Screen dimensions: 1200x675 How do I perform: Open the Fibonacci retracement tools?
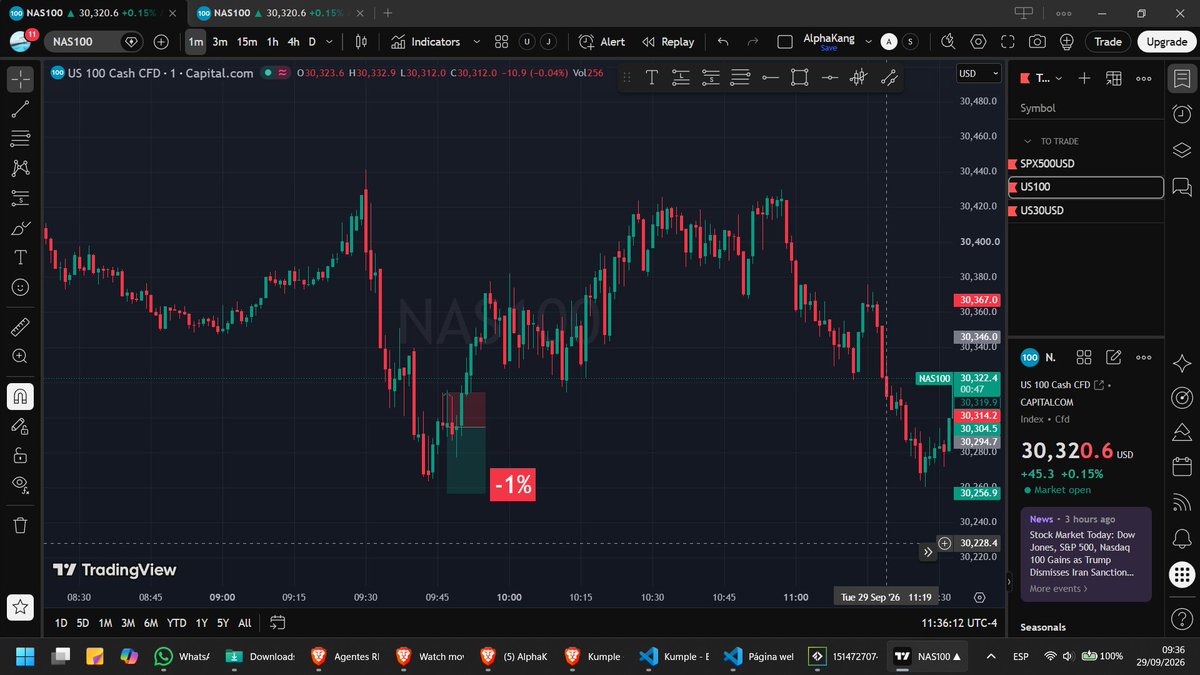20,138
